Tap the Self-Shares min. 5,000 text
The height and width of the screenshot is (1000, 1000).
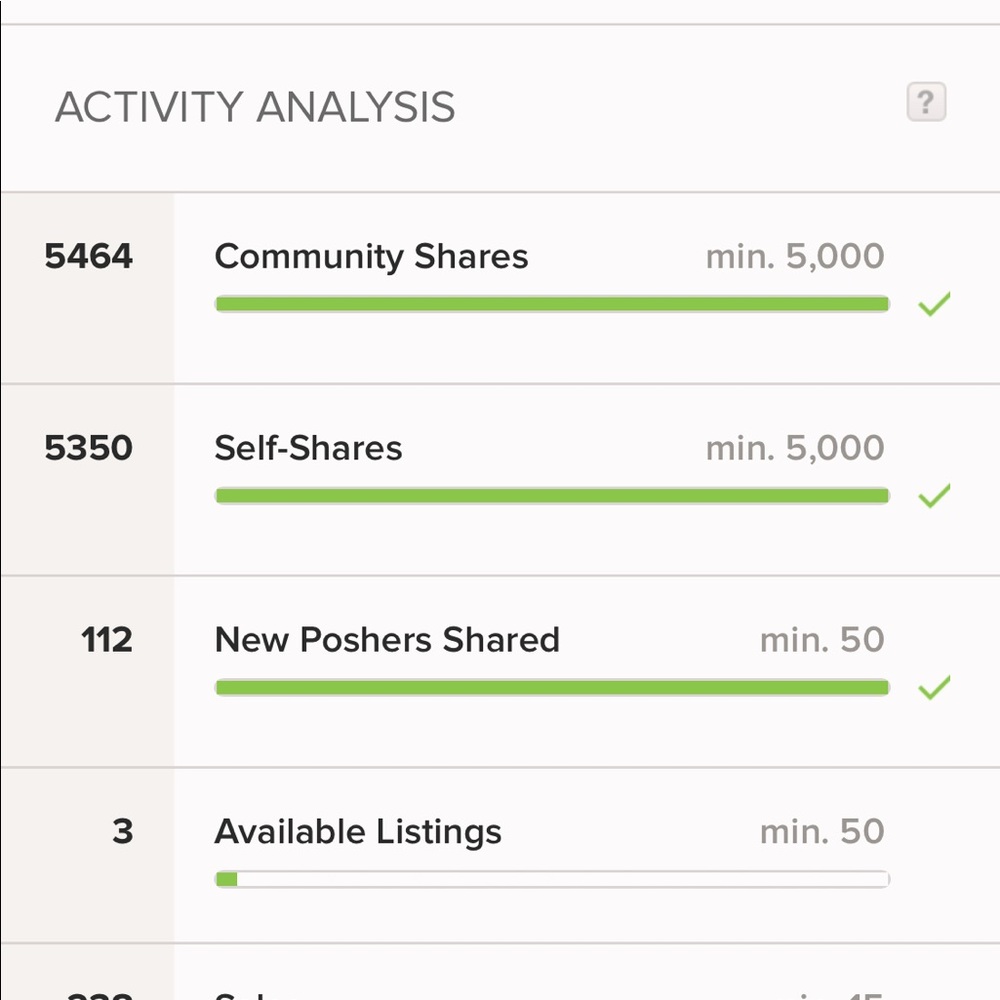(795, 448)
